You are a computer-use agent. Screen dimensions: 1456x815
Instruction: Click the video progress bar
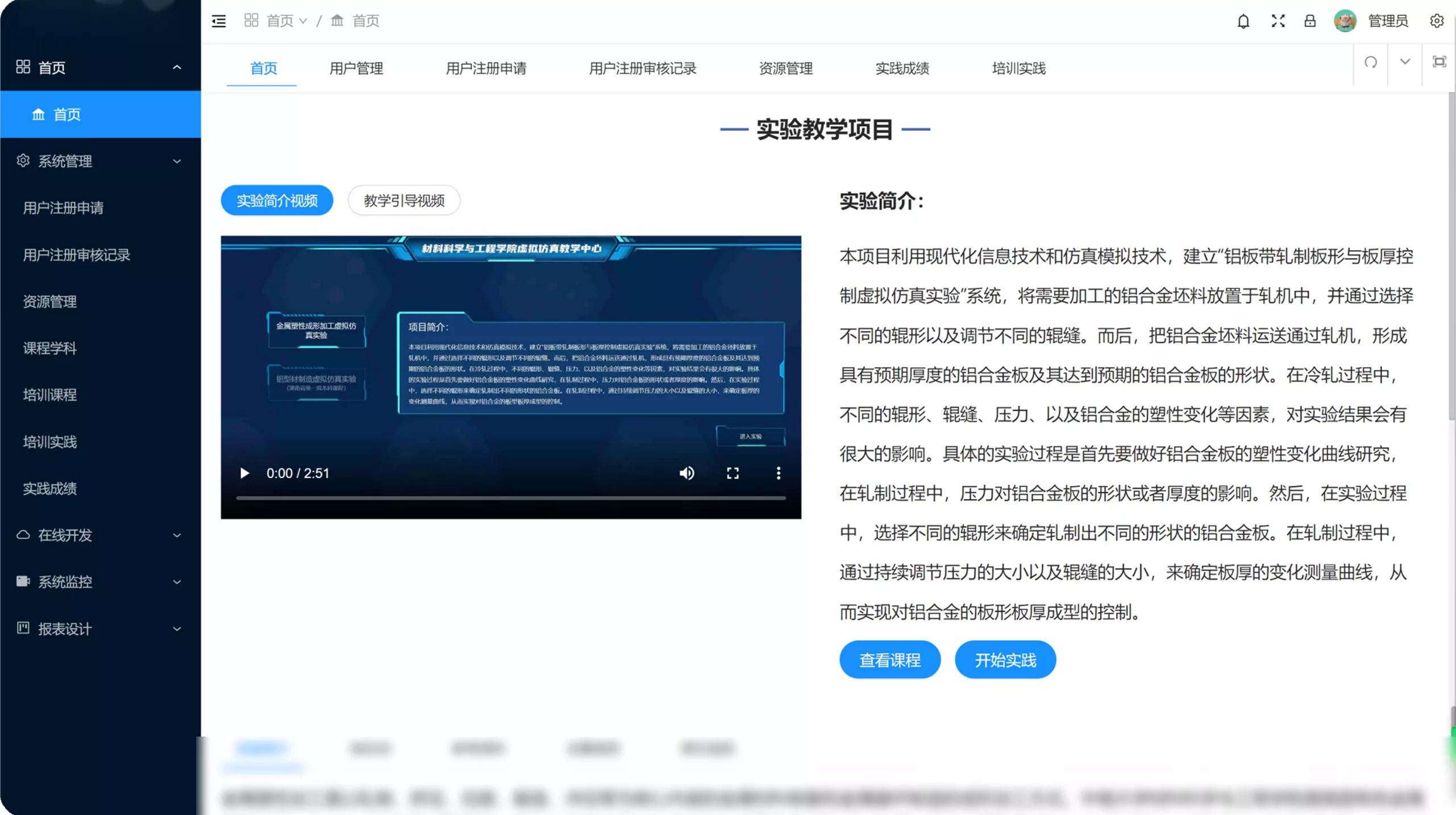click(511, 498)
